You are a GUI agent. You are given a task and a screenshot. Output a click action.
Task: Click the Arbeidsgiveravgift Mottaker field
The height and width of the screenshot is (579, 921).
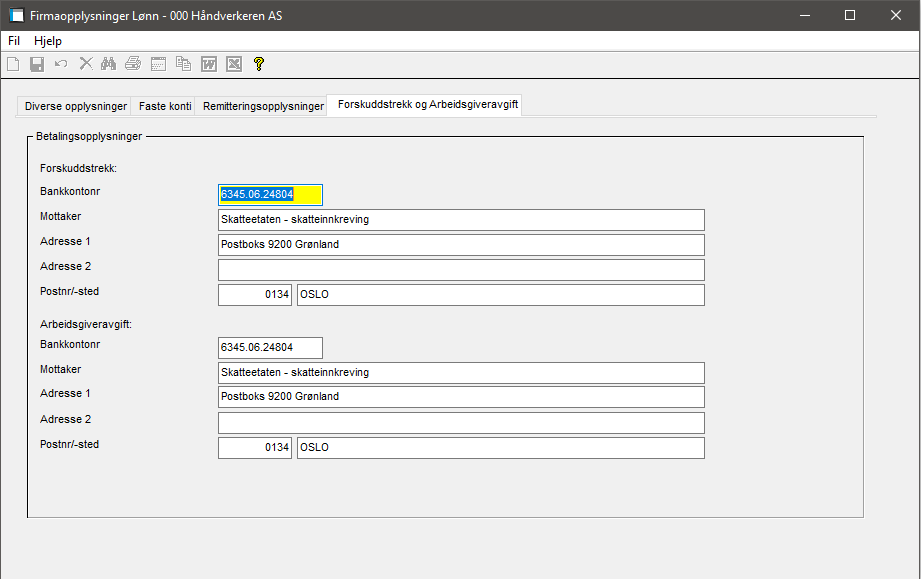[x=460, y=372]
